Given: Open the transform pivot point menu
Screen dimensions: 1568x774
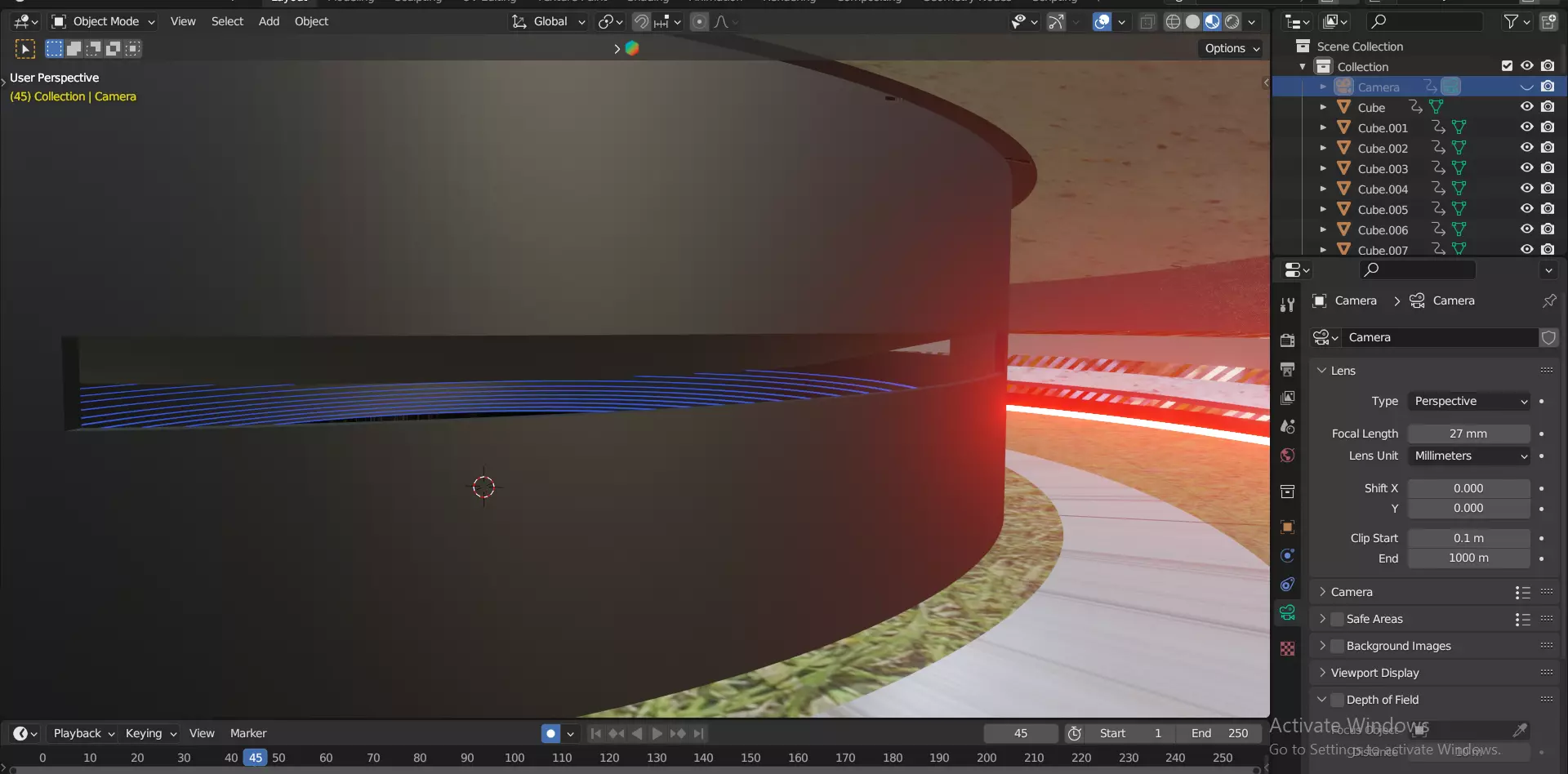Looking at the screenshot, I should tap(610, 22).
